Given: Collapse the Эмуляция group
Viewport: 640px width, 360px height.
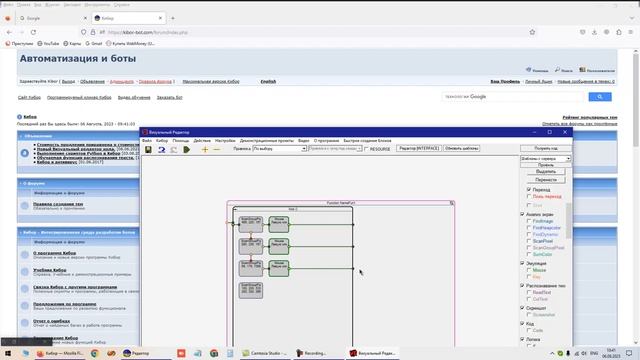Looking at the screenshot, I should tap(522, 263).
